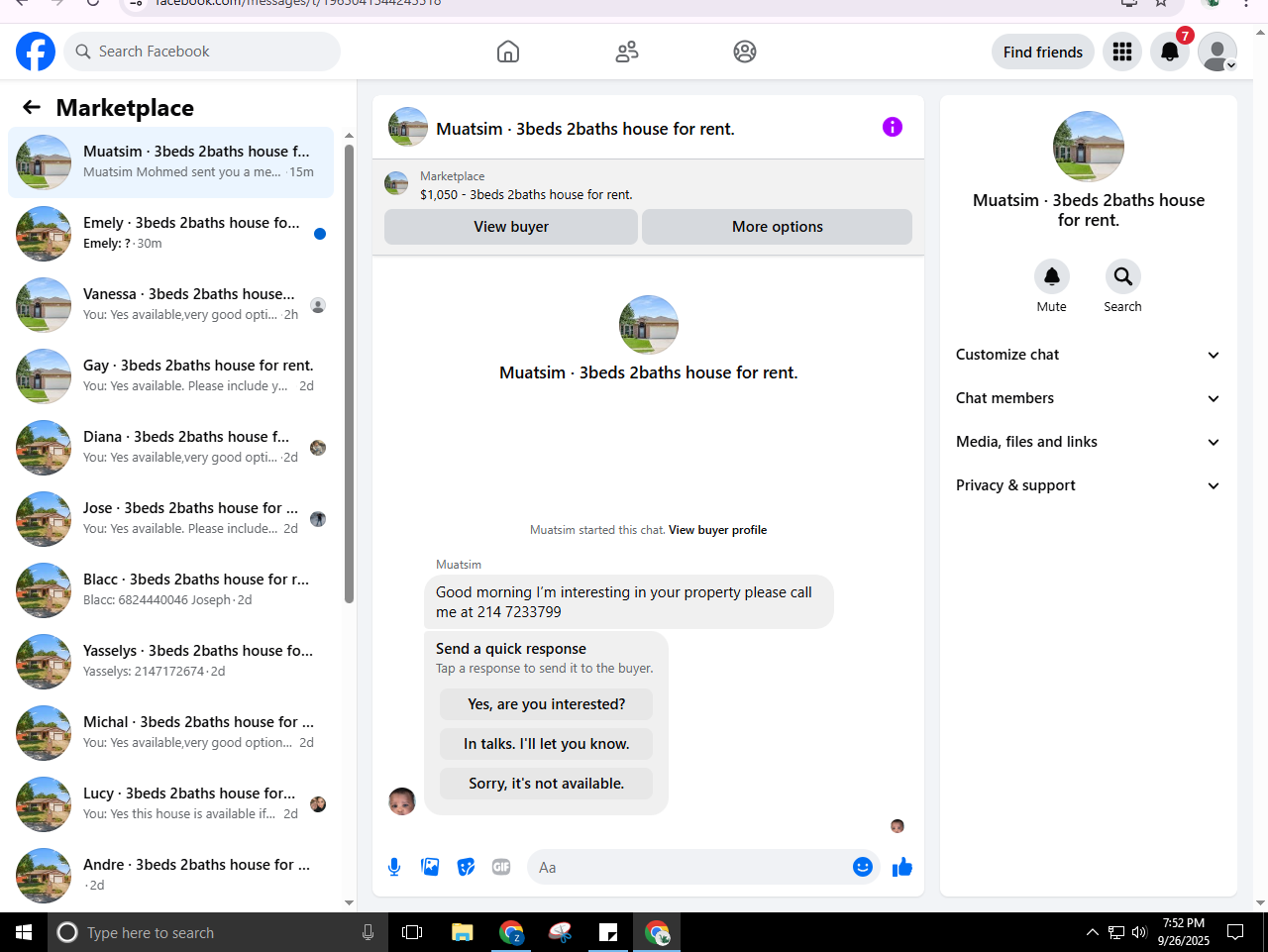
Task: Click the chat header title 'Muatsim · 3beds 2baths house for rent.'
Action: click(x=585, y=129)
